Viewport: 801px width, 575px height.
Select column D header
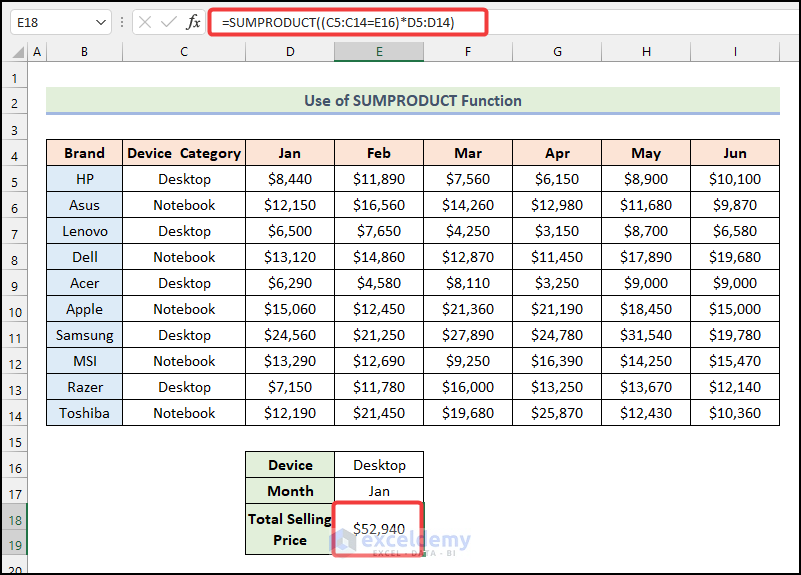[290, 52]
